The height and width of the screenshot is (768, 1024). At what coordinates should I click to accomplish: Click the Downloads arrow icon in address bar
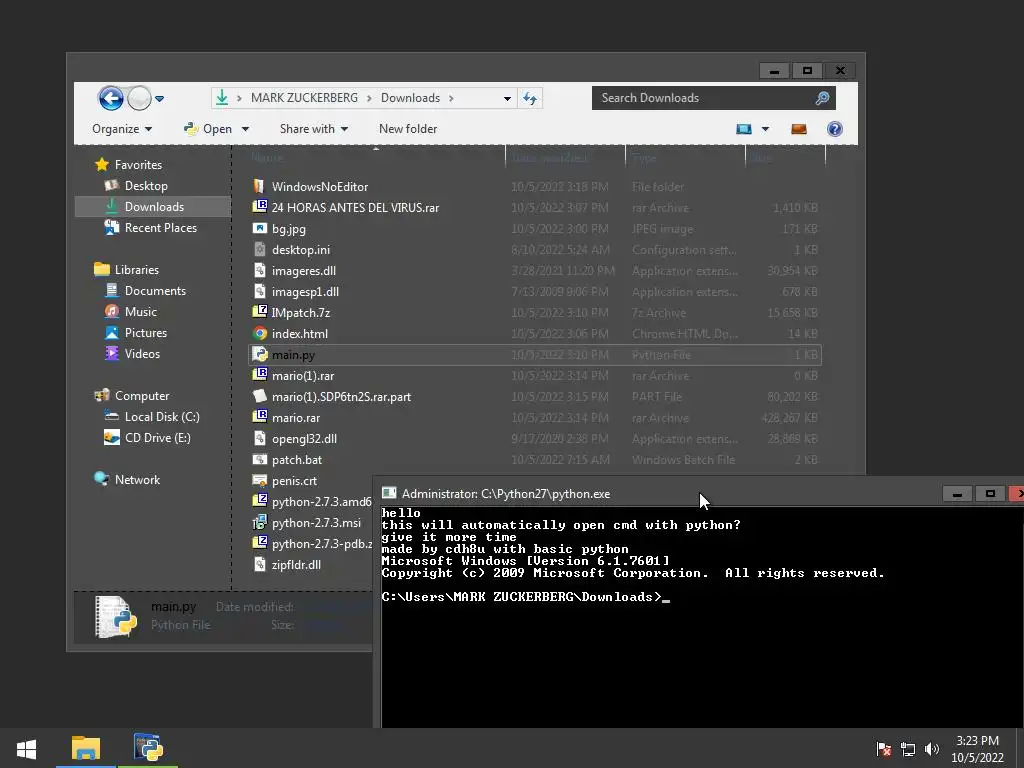[222, 98]
